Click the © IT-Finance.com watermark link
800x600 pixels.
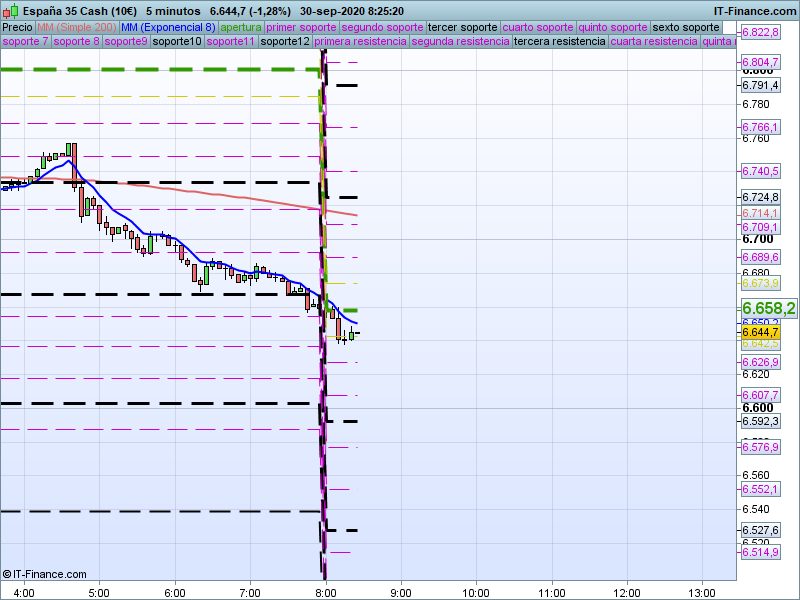coord(44,574)
